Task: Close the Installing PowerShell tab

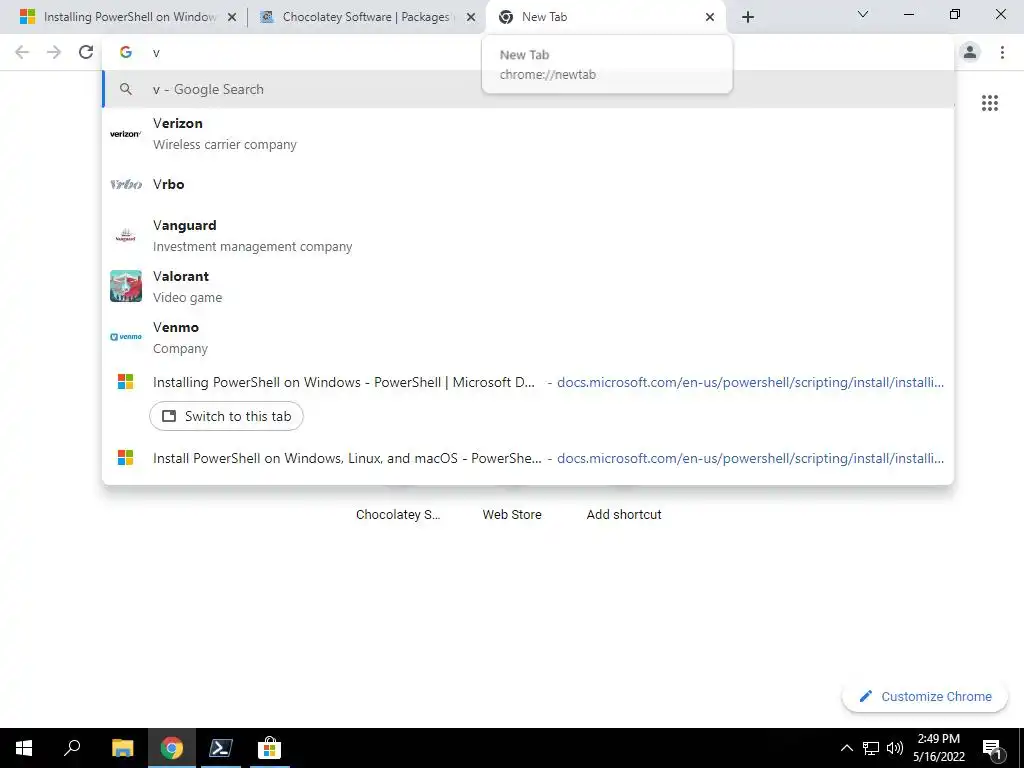Action: 231,17
